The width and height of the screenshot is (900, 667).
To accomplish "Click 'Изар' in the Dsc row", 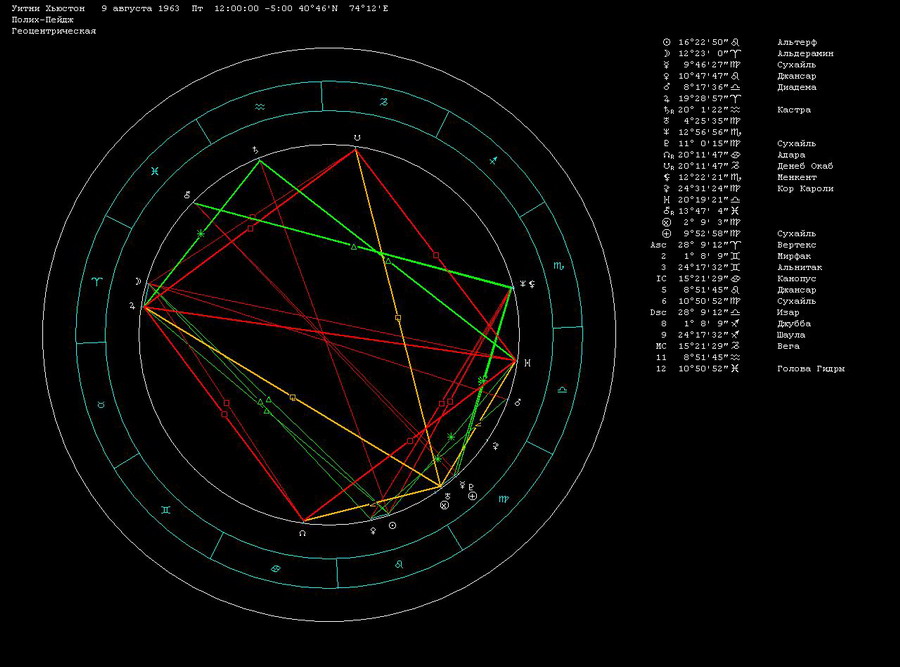I will point(788,312).
